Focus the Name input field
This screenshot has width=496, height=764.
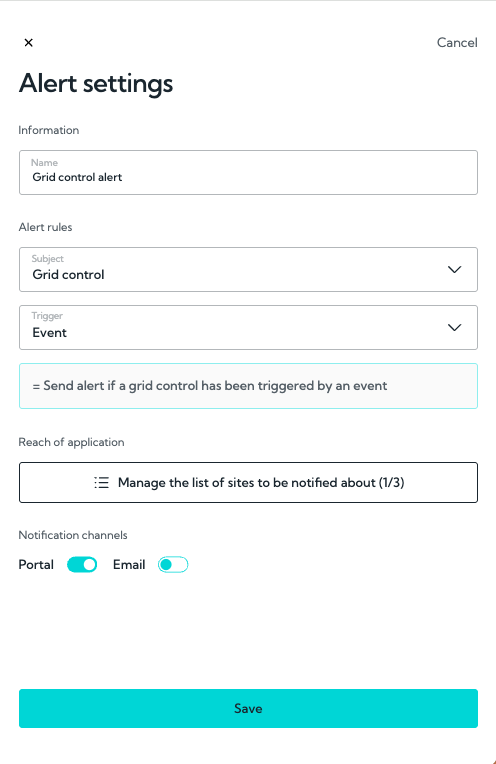click(248, 172)
